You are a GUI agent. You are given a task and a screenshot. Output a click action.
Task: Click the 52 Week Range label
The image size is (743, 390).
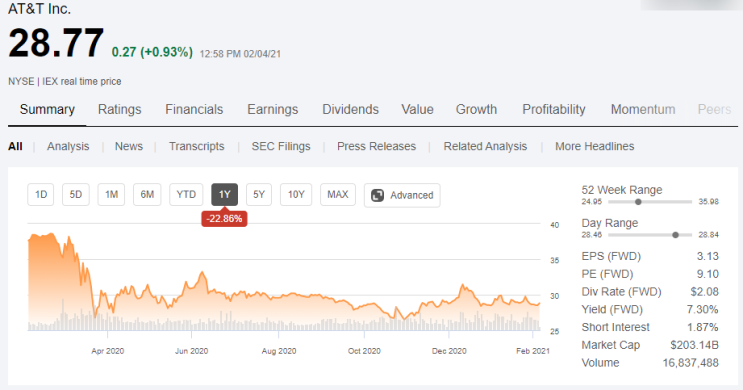click(x=622, y=190)
